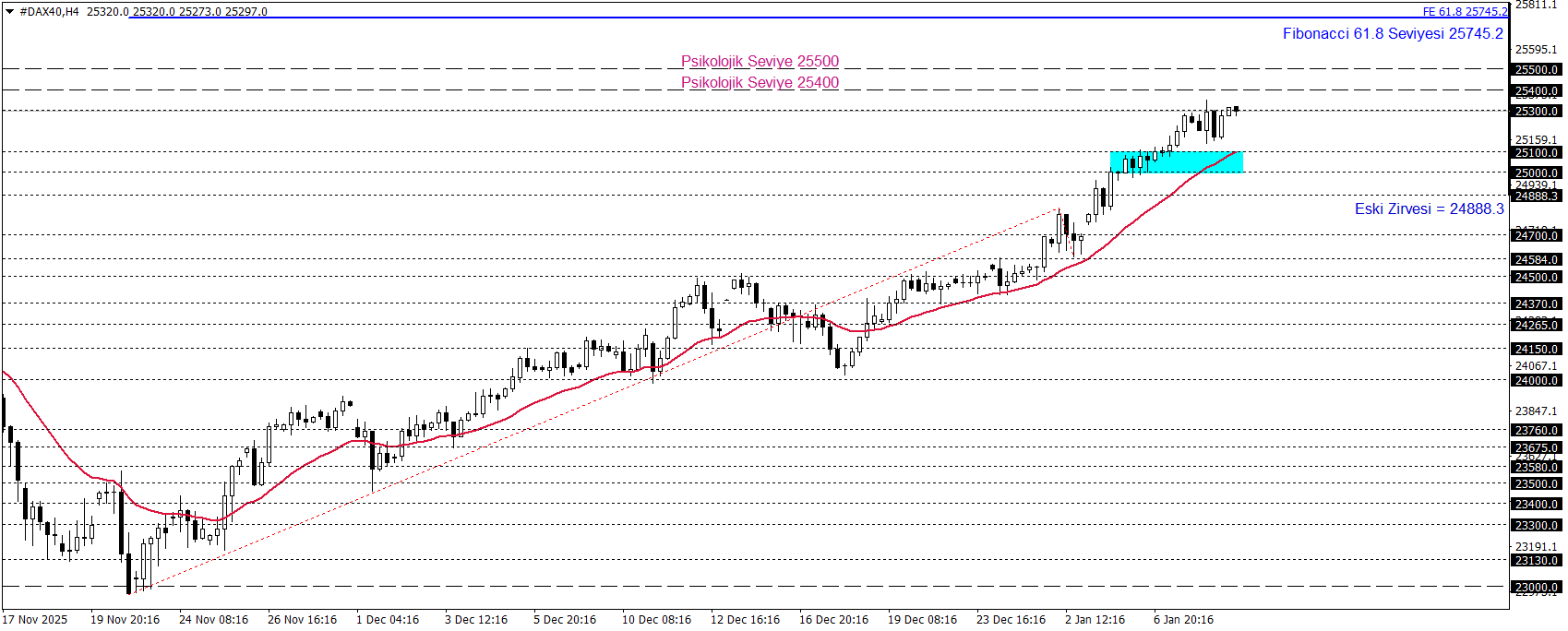Click the 19 Dec 08:16 time label

(x=922, y=619)
